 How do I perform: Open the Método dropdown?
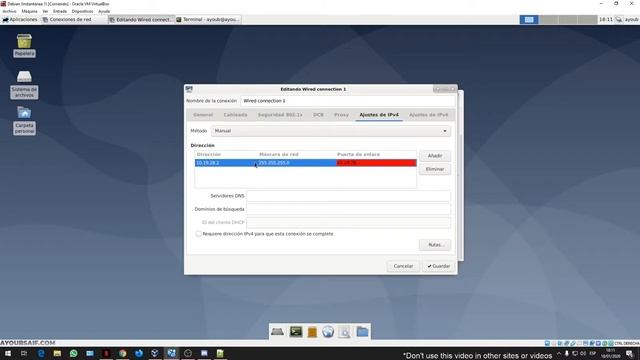click(x=331, y=131)
